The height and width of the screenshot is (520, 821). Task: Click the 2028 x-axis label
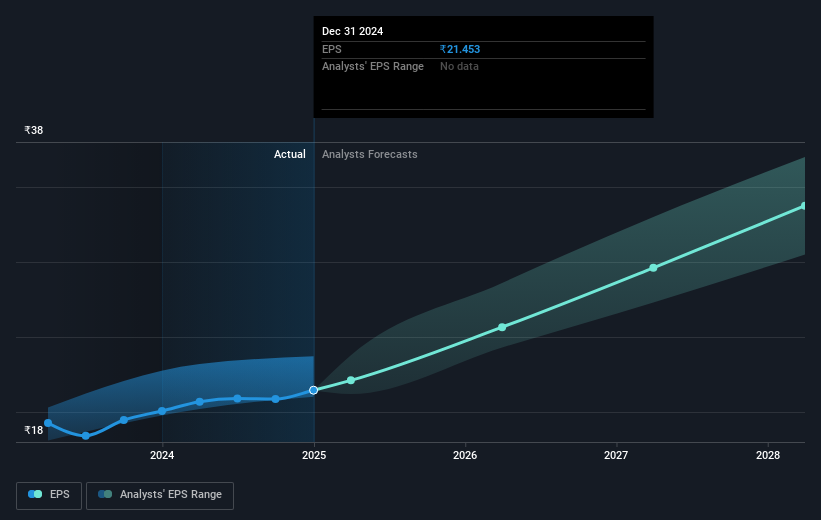(768, 455)
